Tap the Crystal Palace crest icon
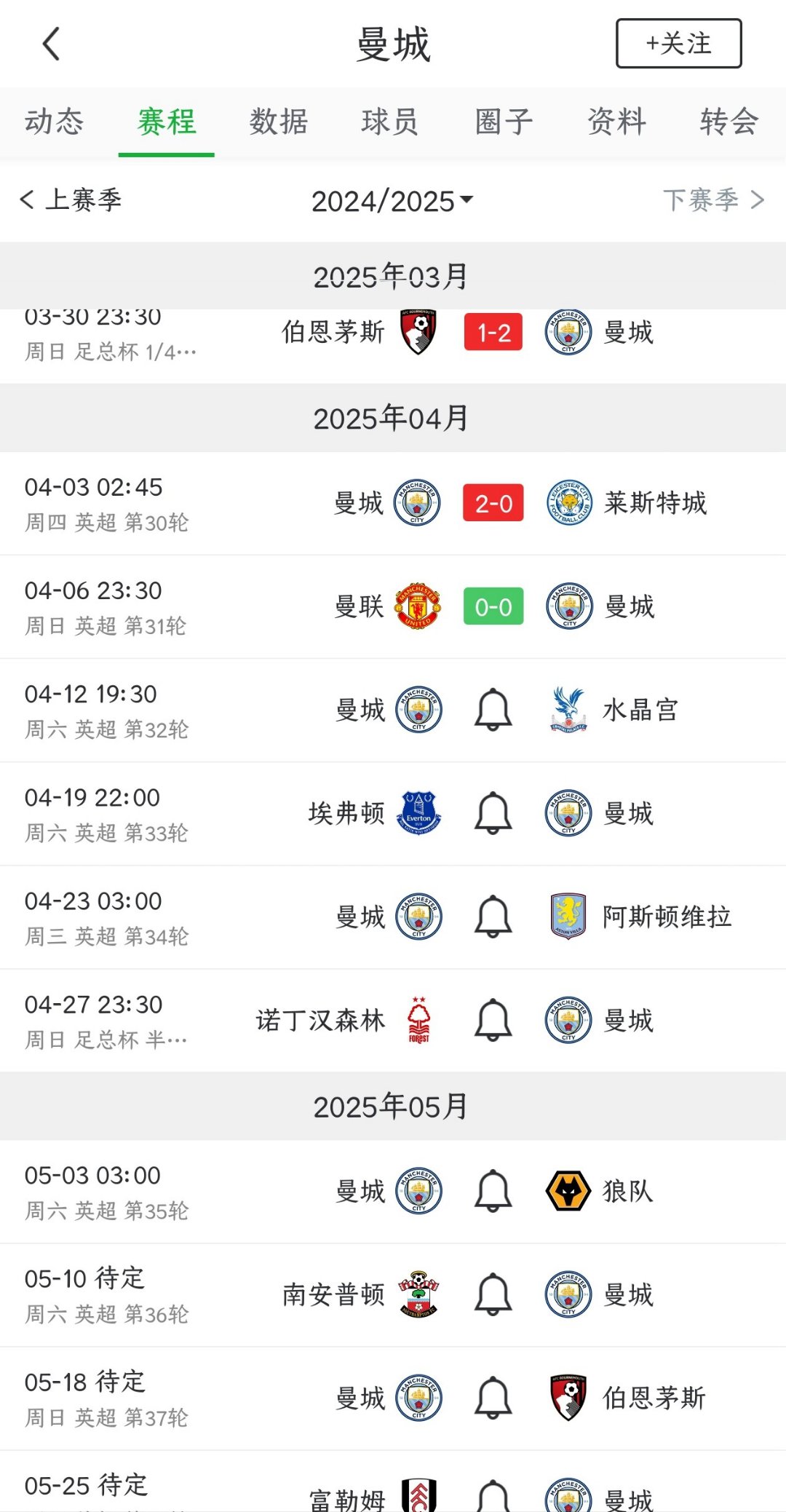 pos(568,710)
